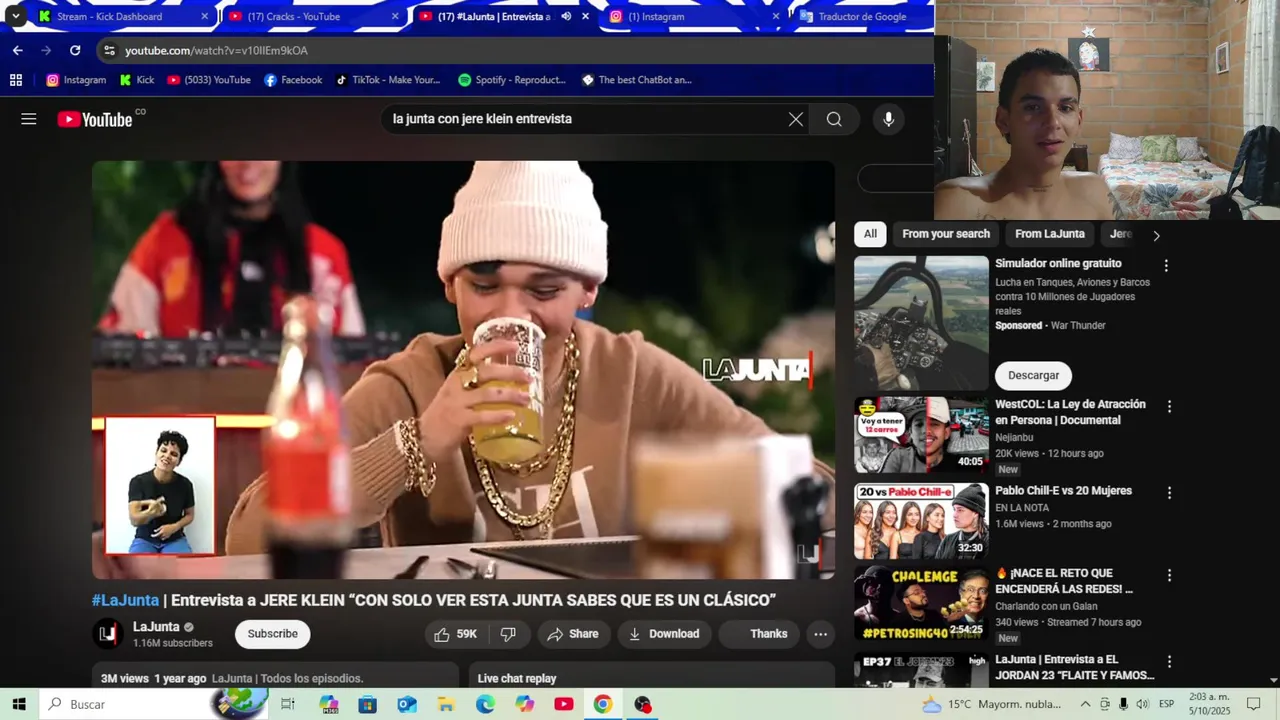Viewport: 1280px width, 720px height.
Task: Open Task View on taskbar
Action: (287, 704)
